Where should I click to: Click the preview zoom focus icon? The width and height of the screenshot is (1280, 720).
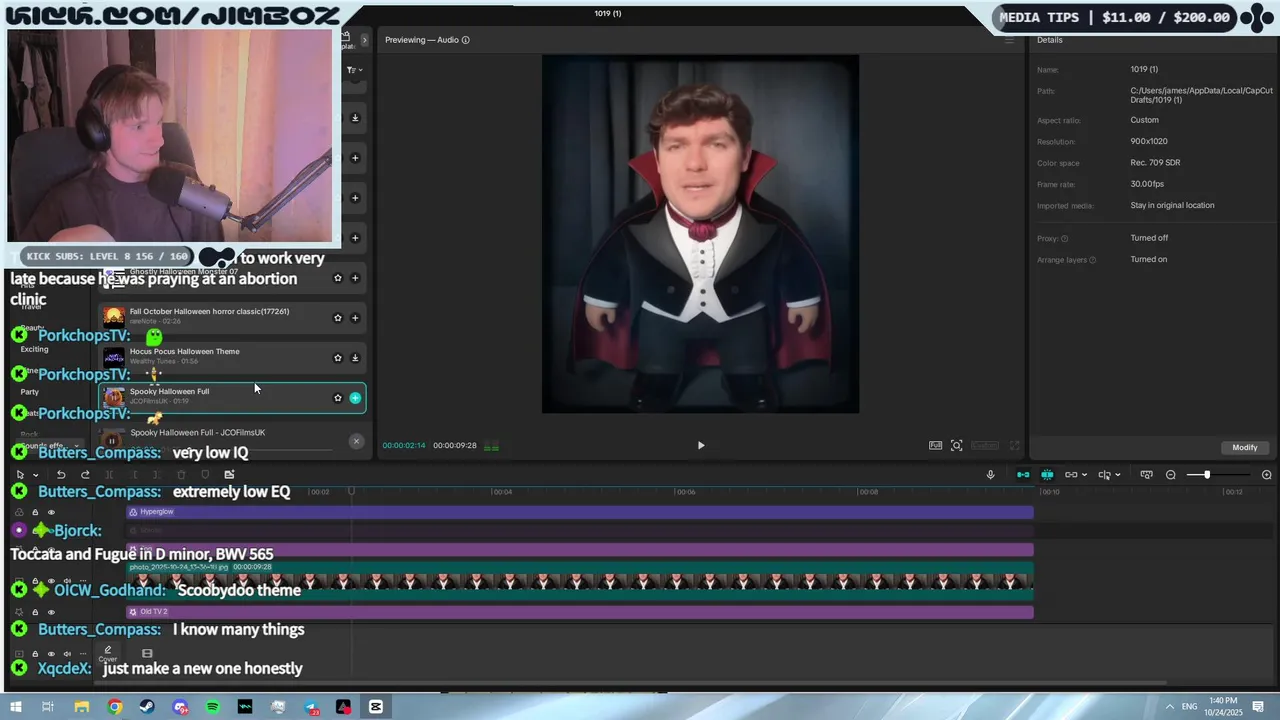pyautogui.click(x=957, y=445)
